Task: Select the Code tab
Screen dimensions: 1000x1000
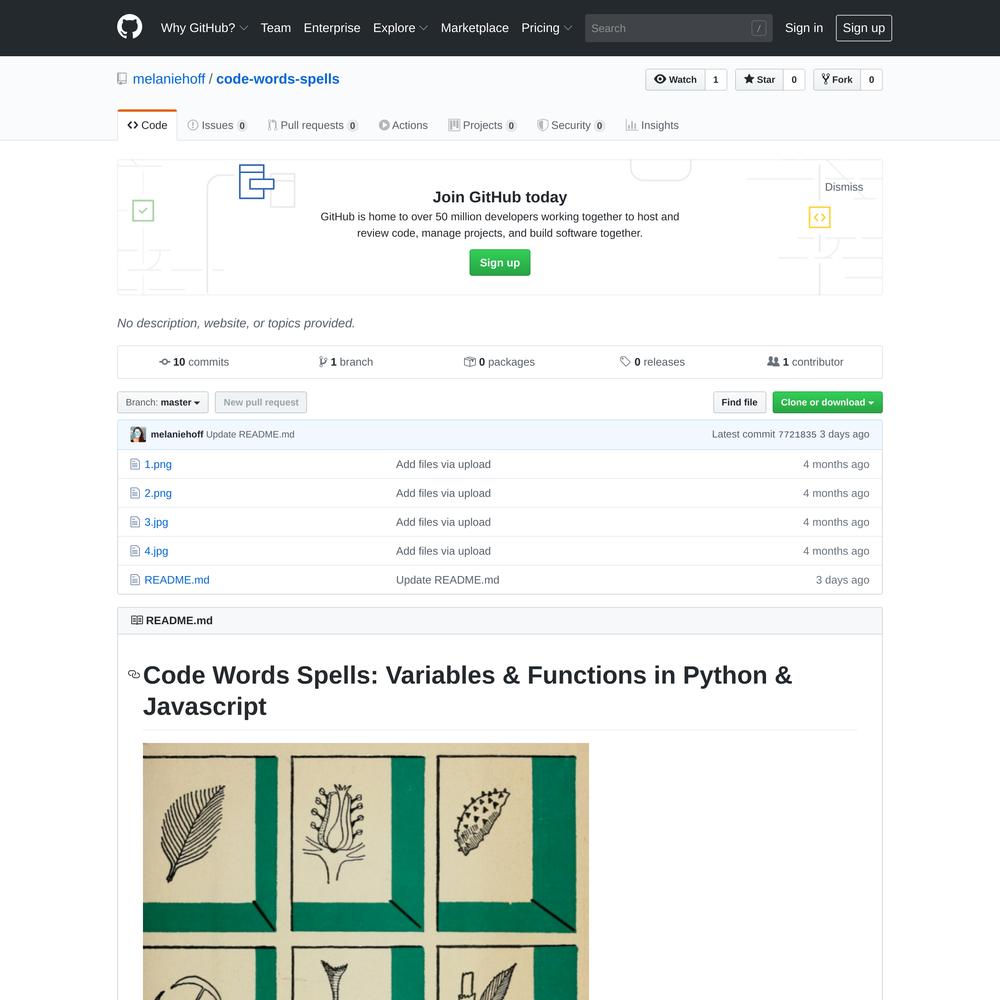Action: 147,125
